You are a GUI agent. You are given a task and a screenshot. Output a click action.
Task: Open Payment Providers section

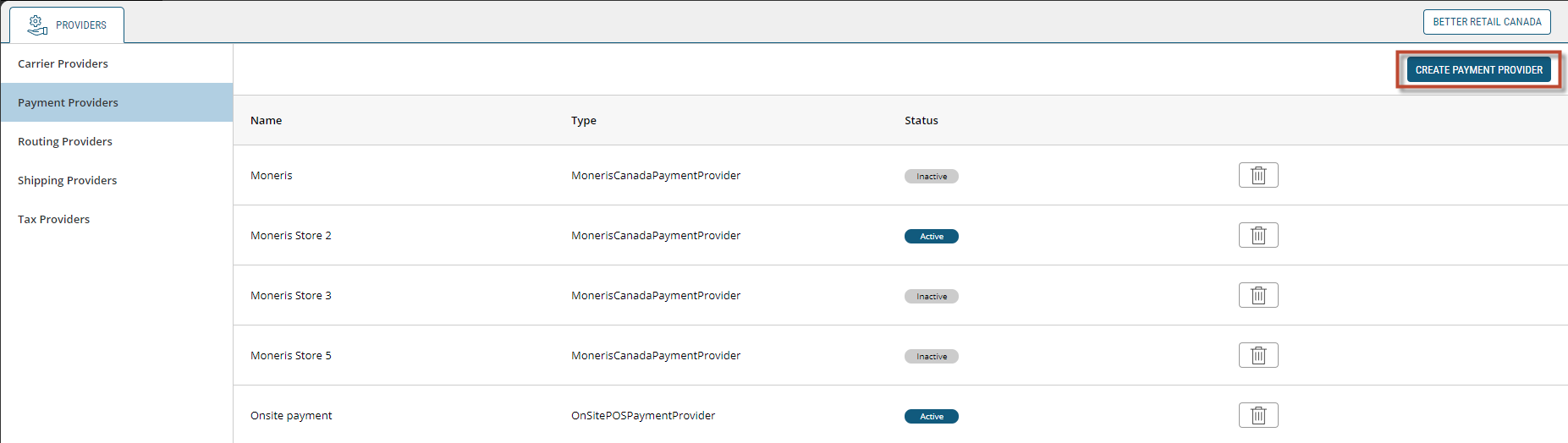click(x=69, y=102)
